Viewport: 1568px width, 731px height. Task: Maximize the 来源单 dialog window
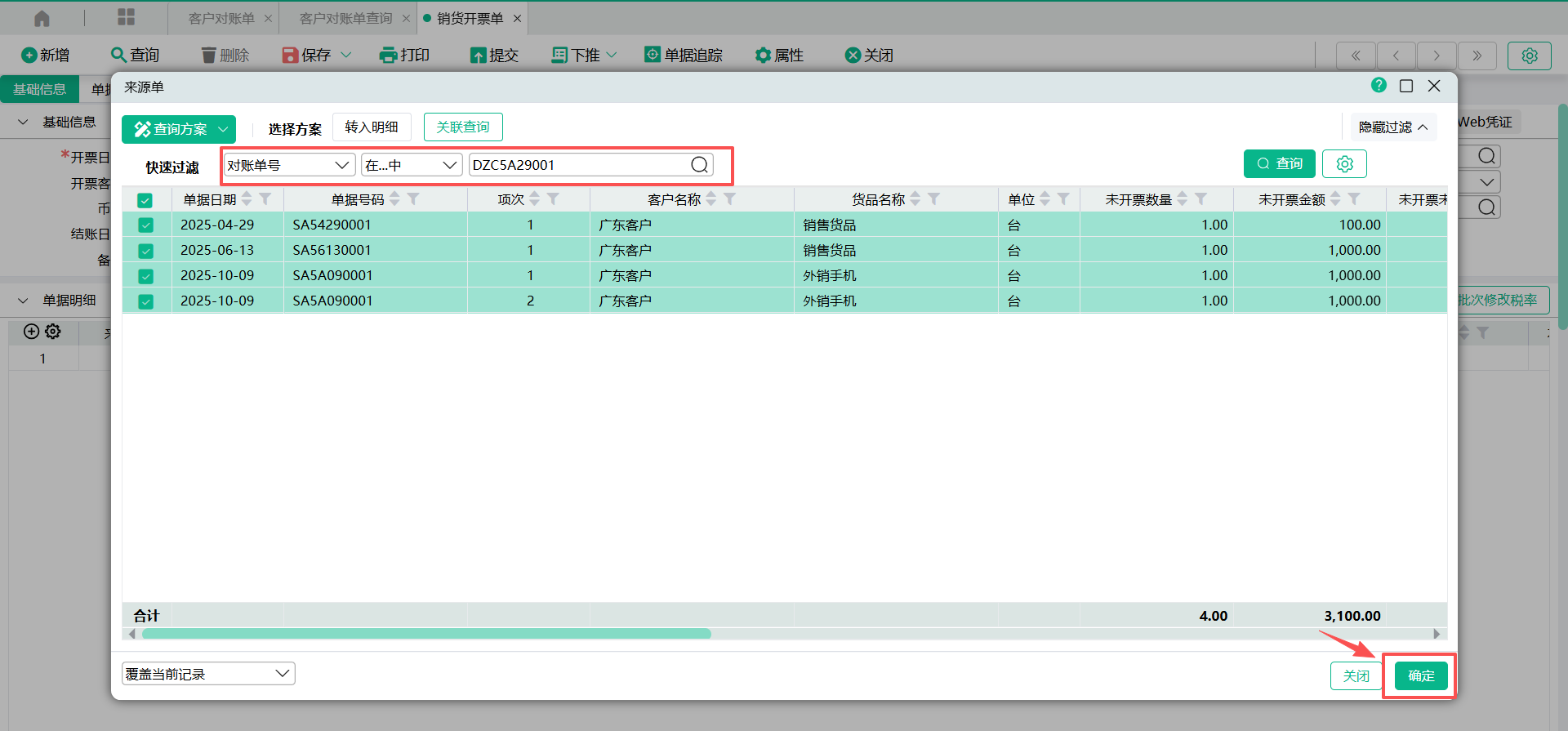point(1406,86)
